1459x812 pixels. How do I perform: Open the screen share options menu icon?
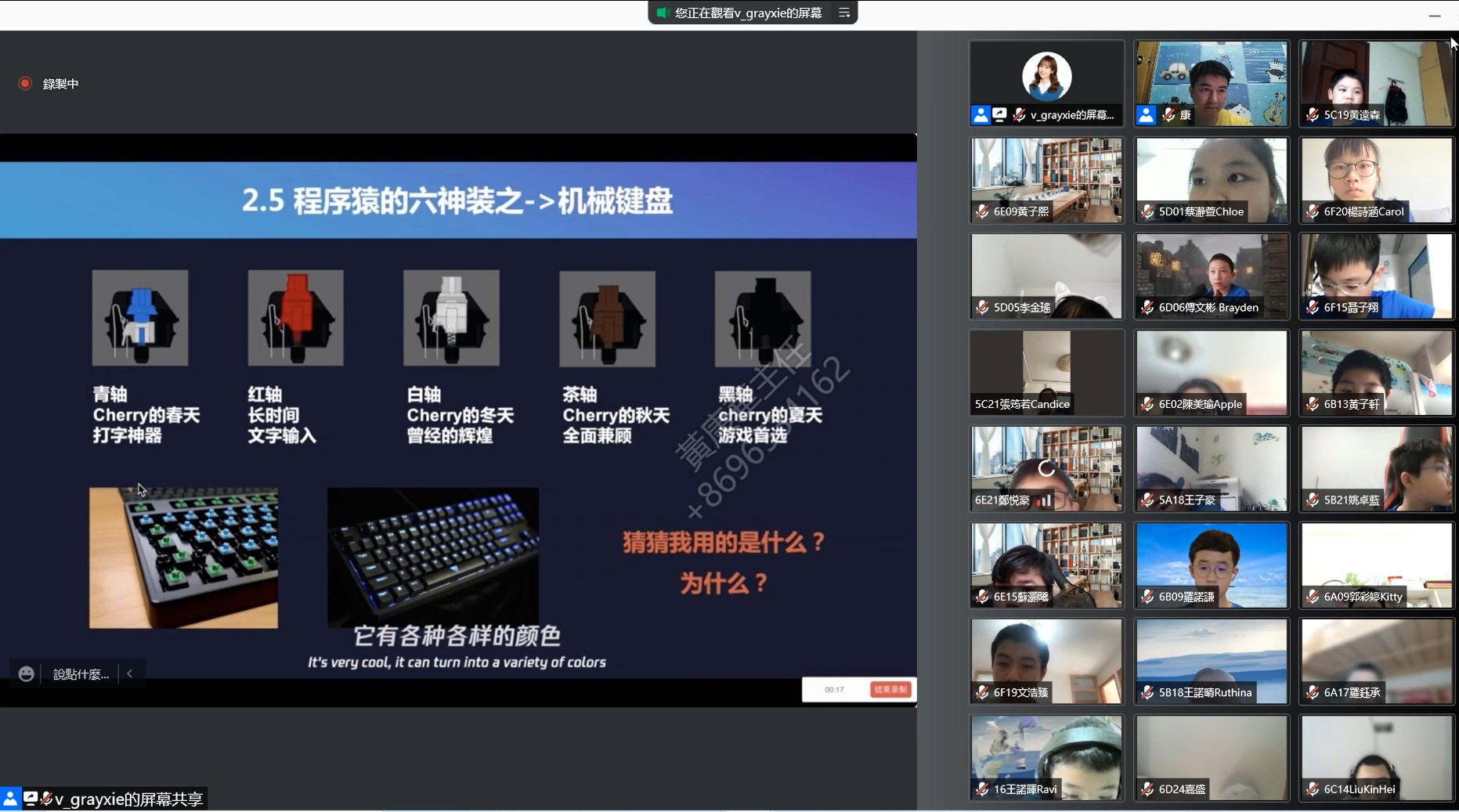pyautogui.click(x=844, y=13)
